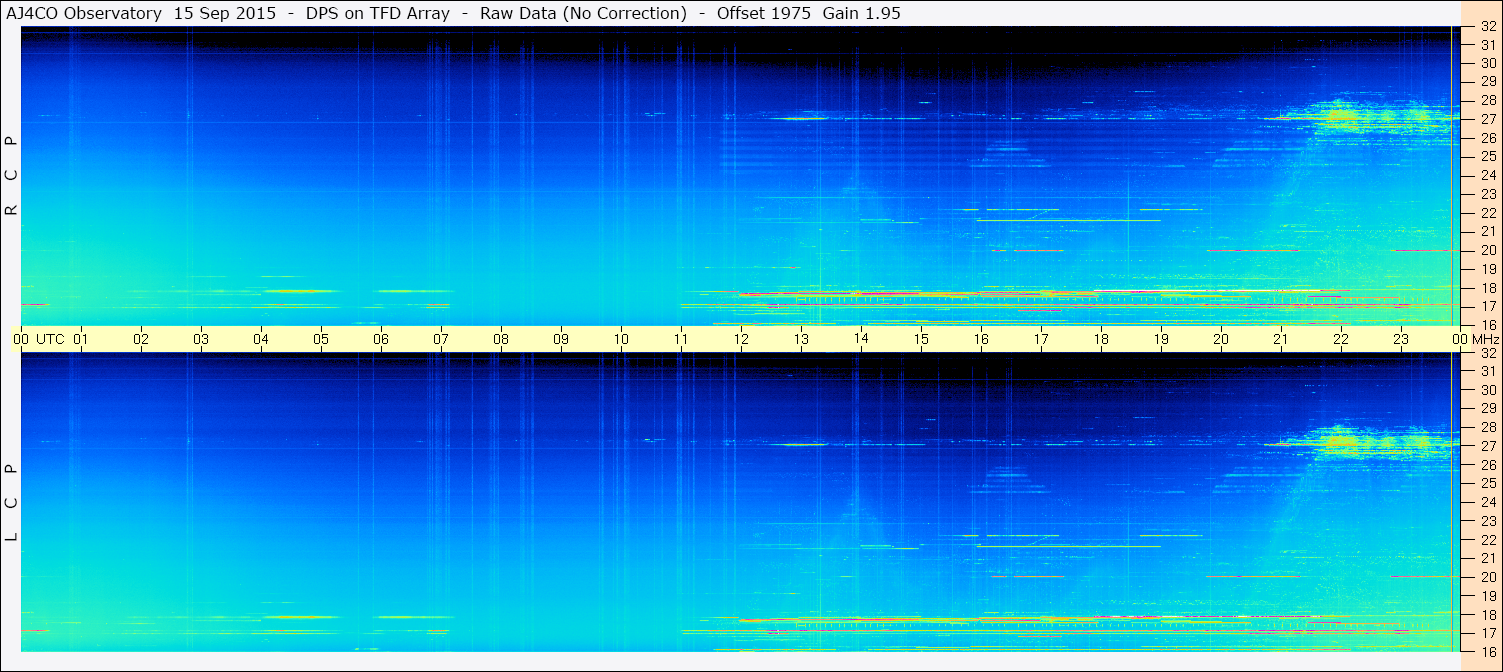
Task: Click the 22 MHz tick of RCP panel
Action: click(x=1488, y=213)
